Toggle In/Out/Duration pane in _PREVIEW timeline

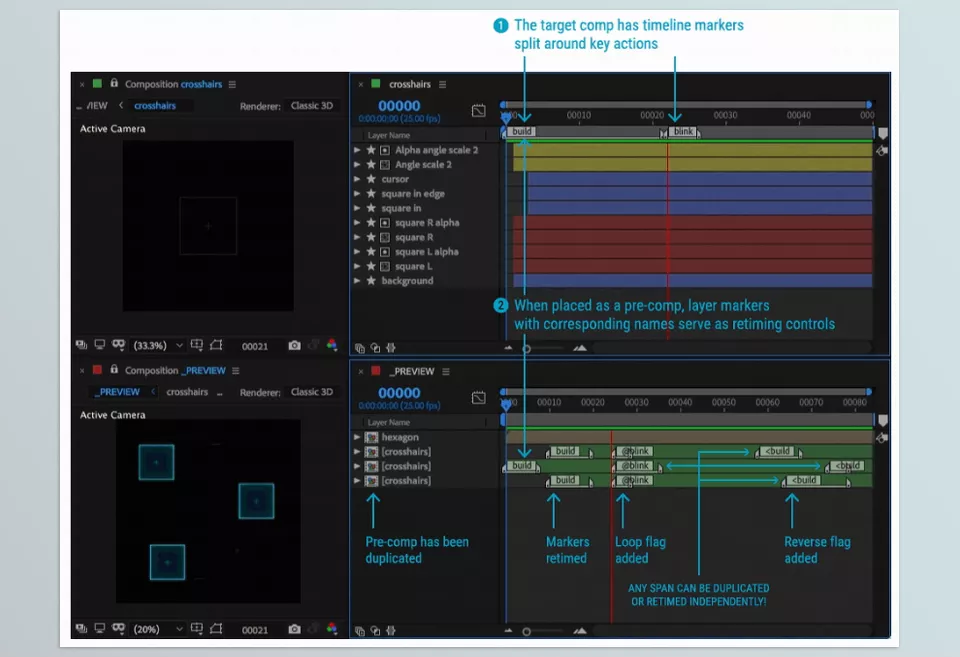(391, 631)
